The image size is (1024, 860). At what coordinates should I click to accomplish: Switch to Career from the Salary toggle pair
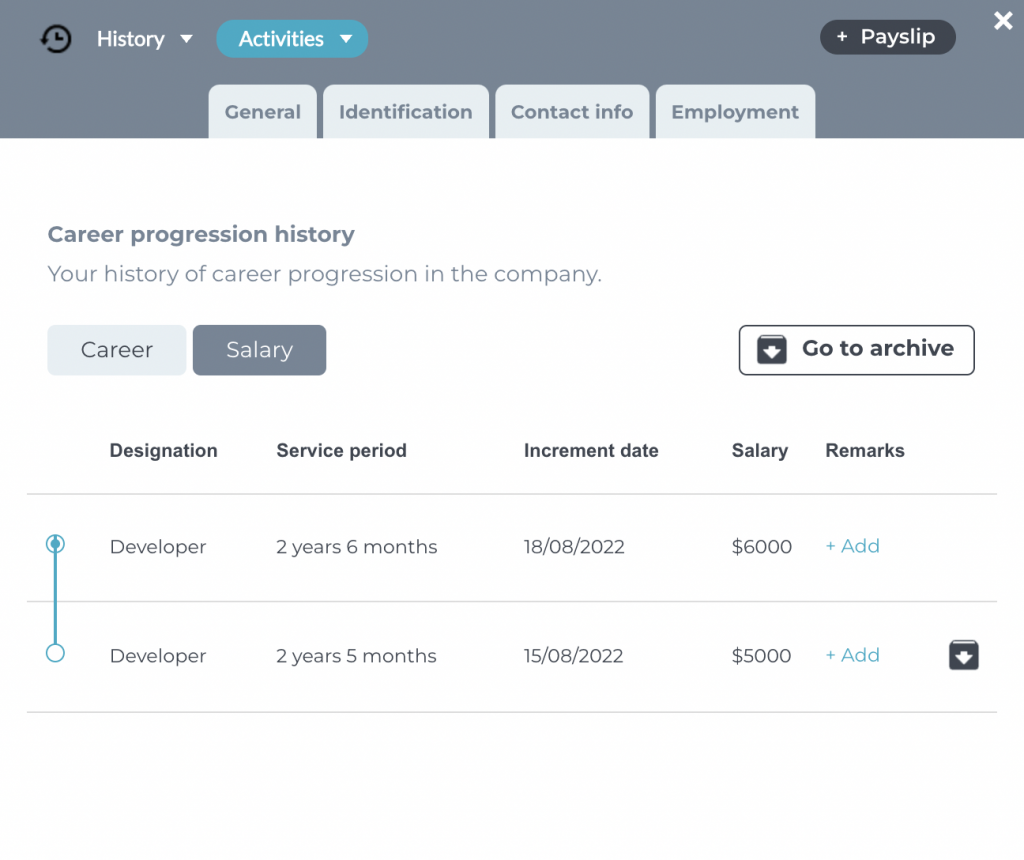pos(116,350)
